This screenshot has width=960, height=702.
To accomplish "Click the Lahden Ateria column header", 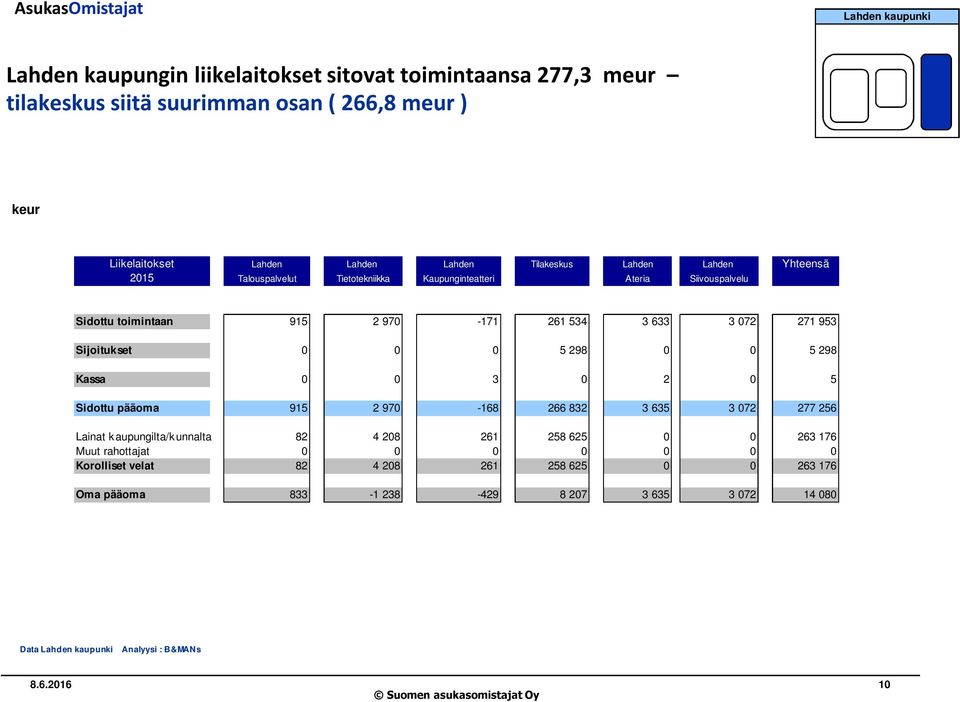I will [x=637, y=271].
